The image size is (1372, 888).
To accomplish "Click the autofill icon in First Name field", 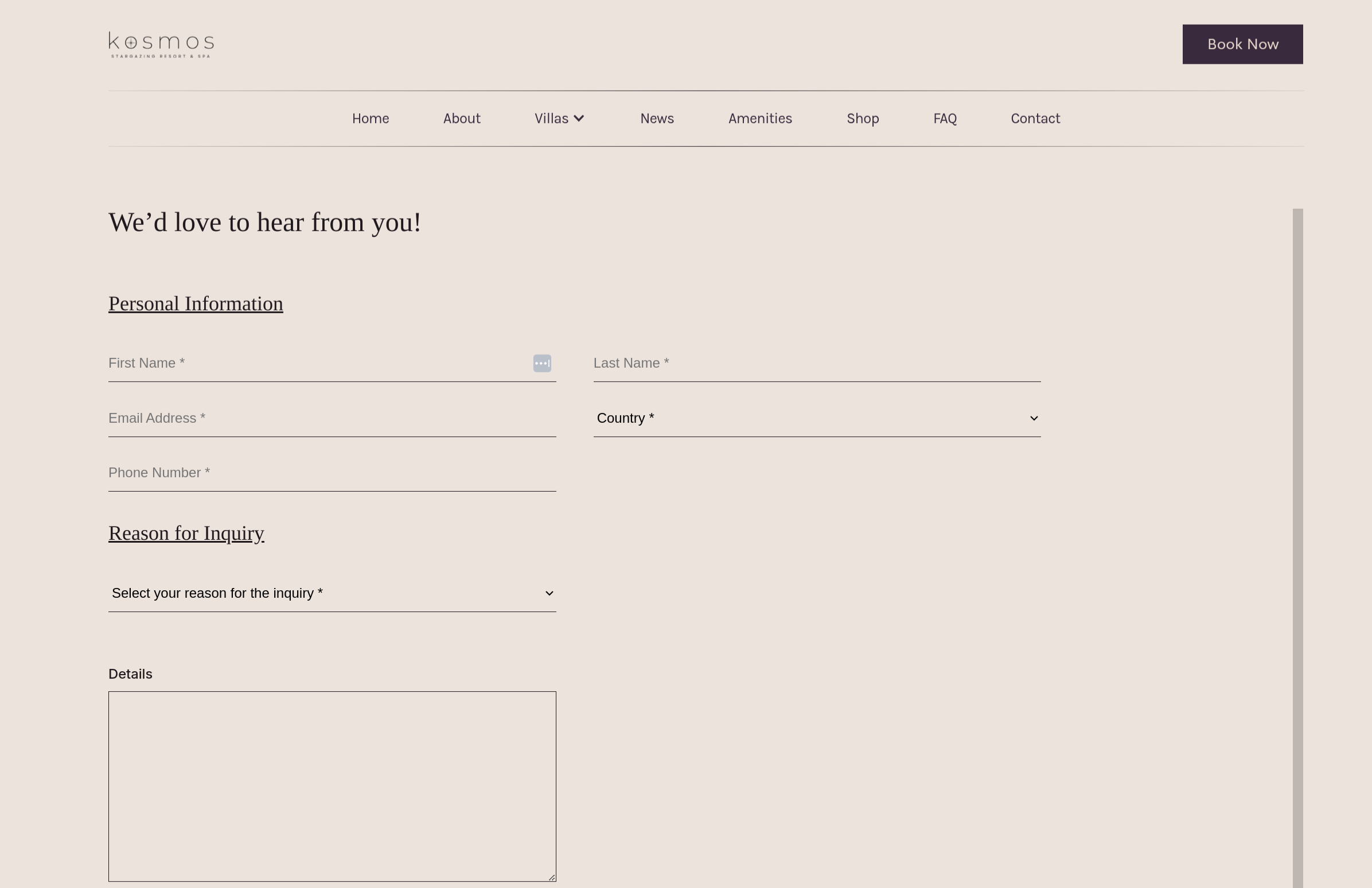I will [542, 363].
